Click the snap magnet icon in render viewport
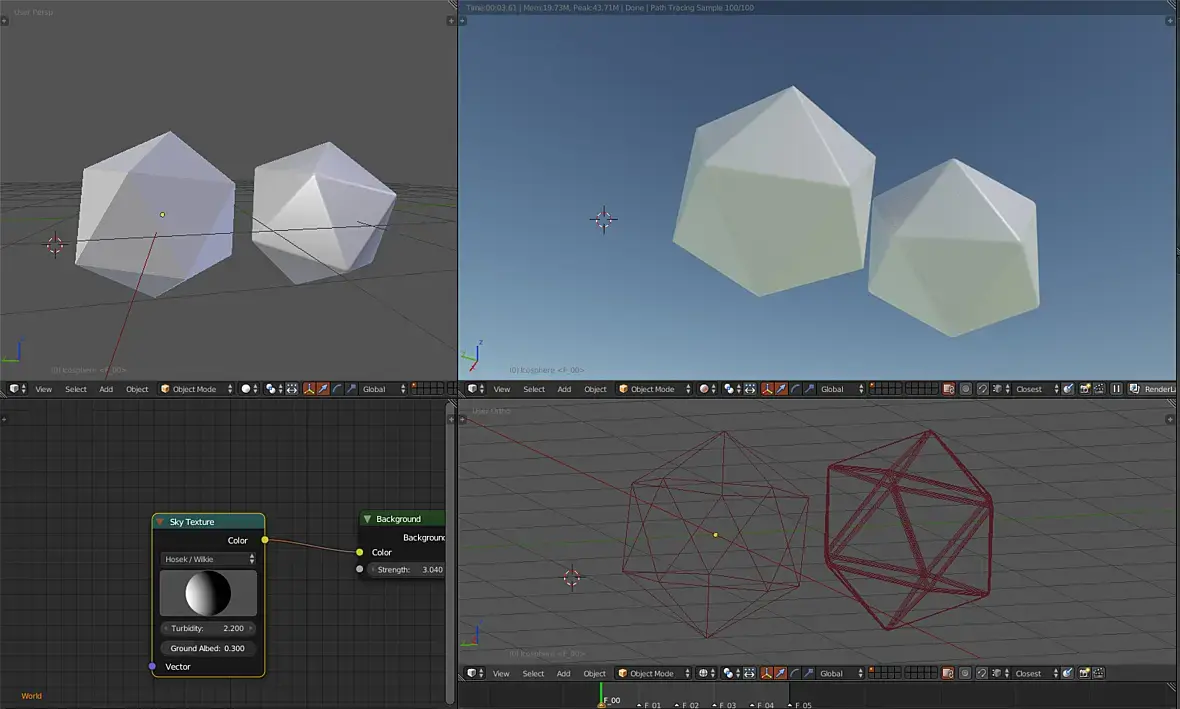The image size is (1180, 709). tap(983, 389)
